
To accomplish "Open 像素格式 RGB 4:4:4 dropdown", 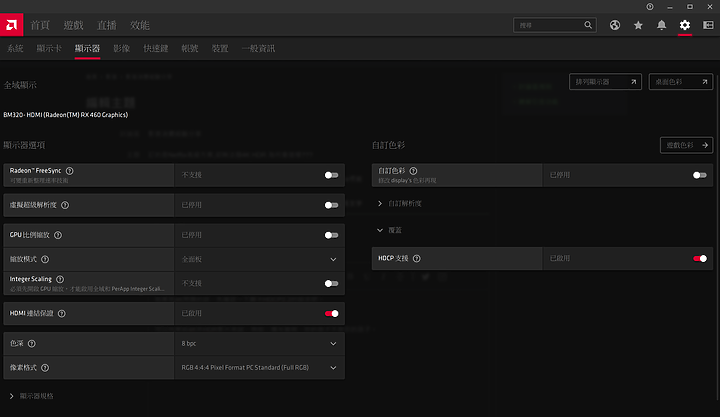I will (259, 368).
